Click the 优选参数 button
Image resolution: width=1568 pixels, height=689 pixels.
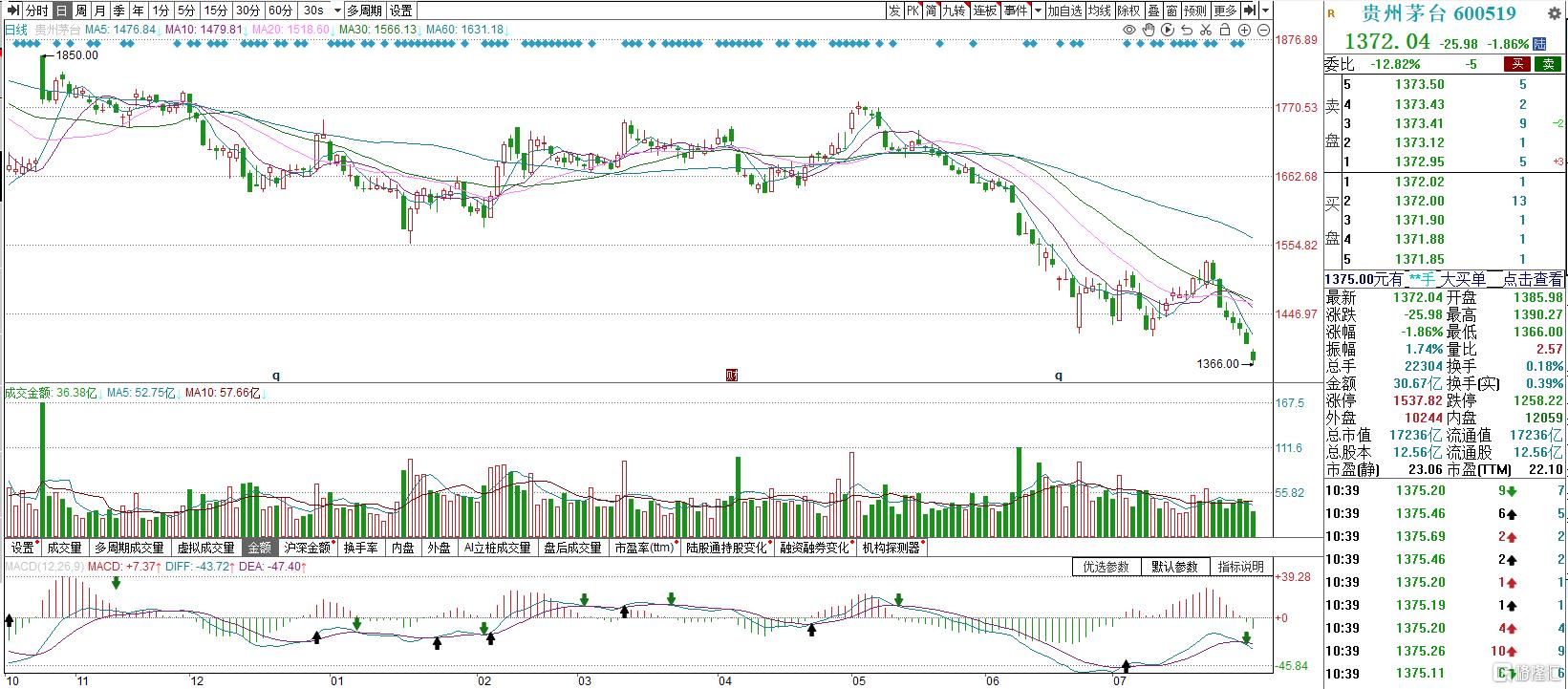pos(1106,567)
